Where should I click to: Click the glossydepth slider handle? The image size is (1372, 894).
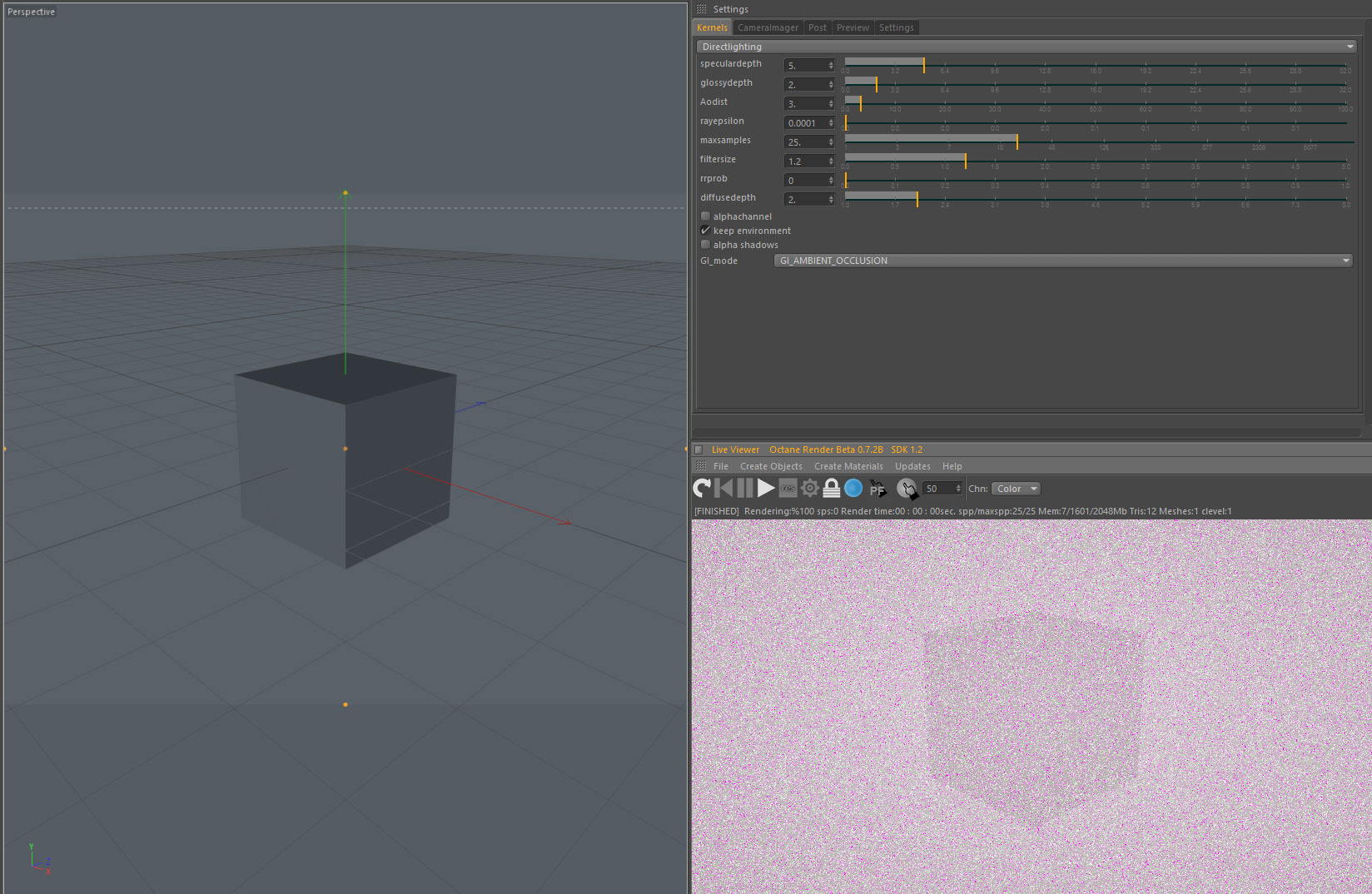pyautogui.click(x=877, y=84)
